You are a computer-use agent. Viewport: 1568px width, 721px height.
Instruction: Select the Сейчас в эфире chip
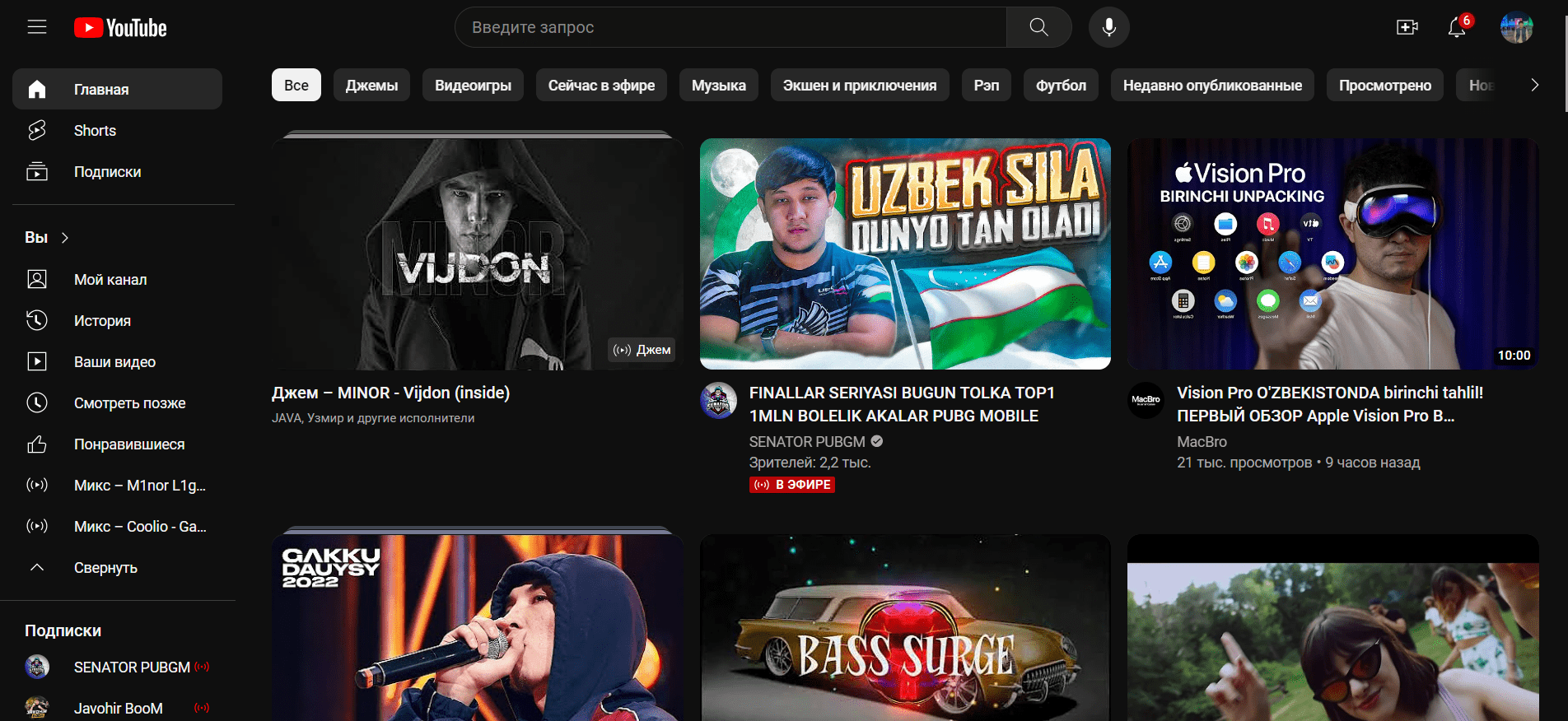(x=601, y=85)
